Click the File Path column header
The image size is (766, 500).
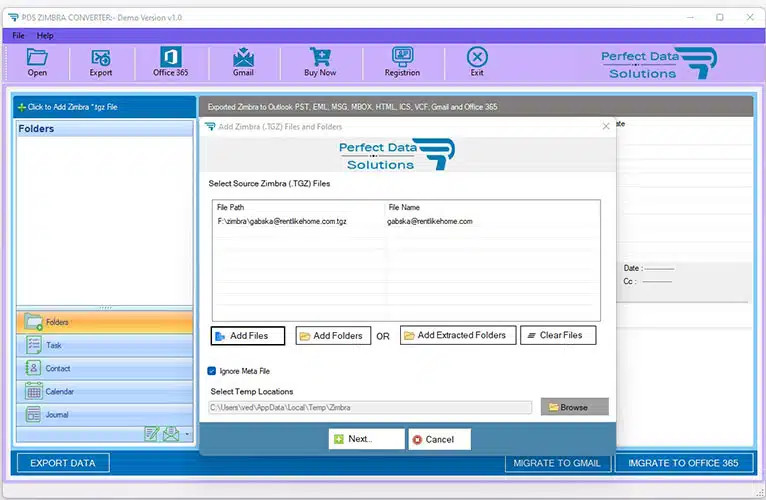coord(231,207)
